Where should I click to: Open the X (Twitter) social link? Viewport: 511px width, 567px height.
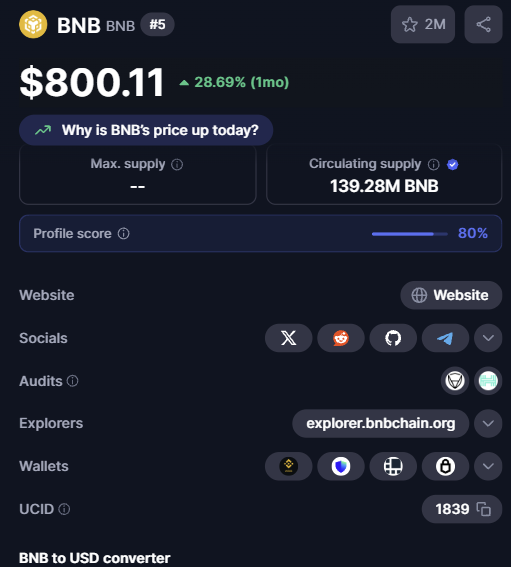point(288,338)
